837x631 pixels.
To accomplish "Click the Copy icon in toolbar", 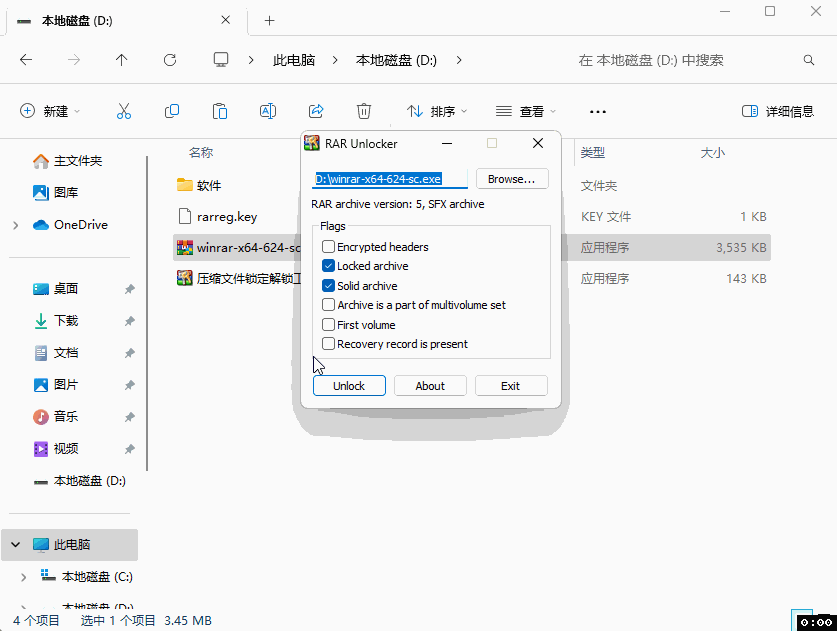I will point(172,111).
